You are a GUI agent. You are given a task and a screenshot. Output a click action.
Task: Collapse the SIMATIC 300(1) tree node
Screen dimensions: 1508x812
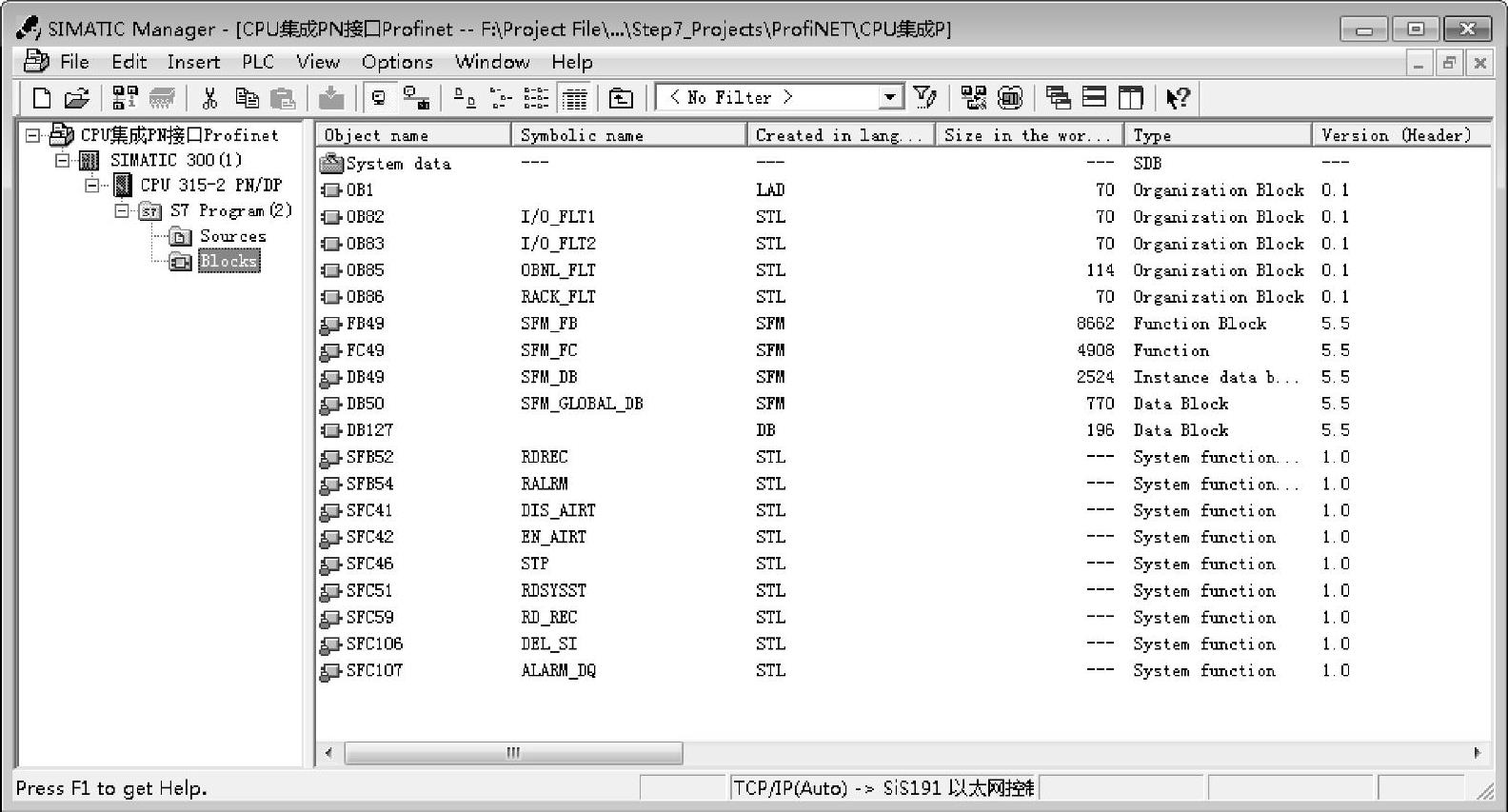coord(63,160)
